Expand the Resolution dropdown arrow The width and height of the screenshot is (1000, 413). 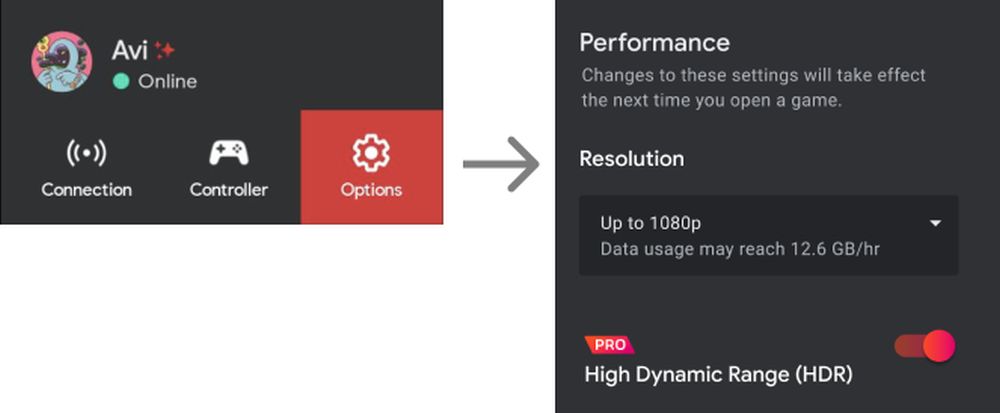point(935,223)
